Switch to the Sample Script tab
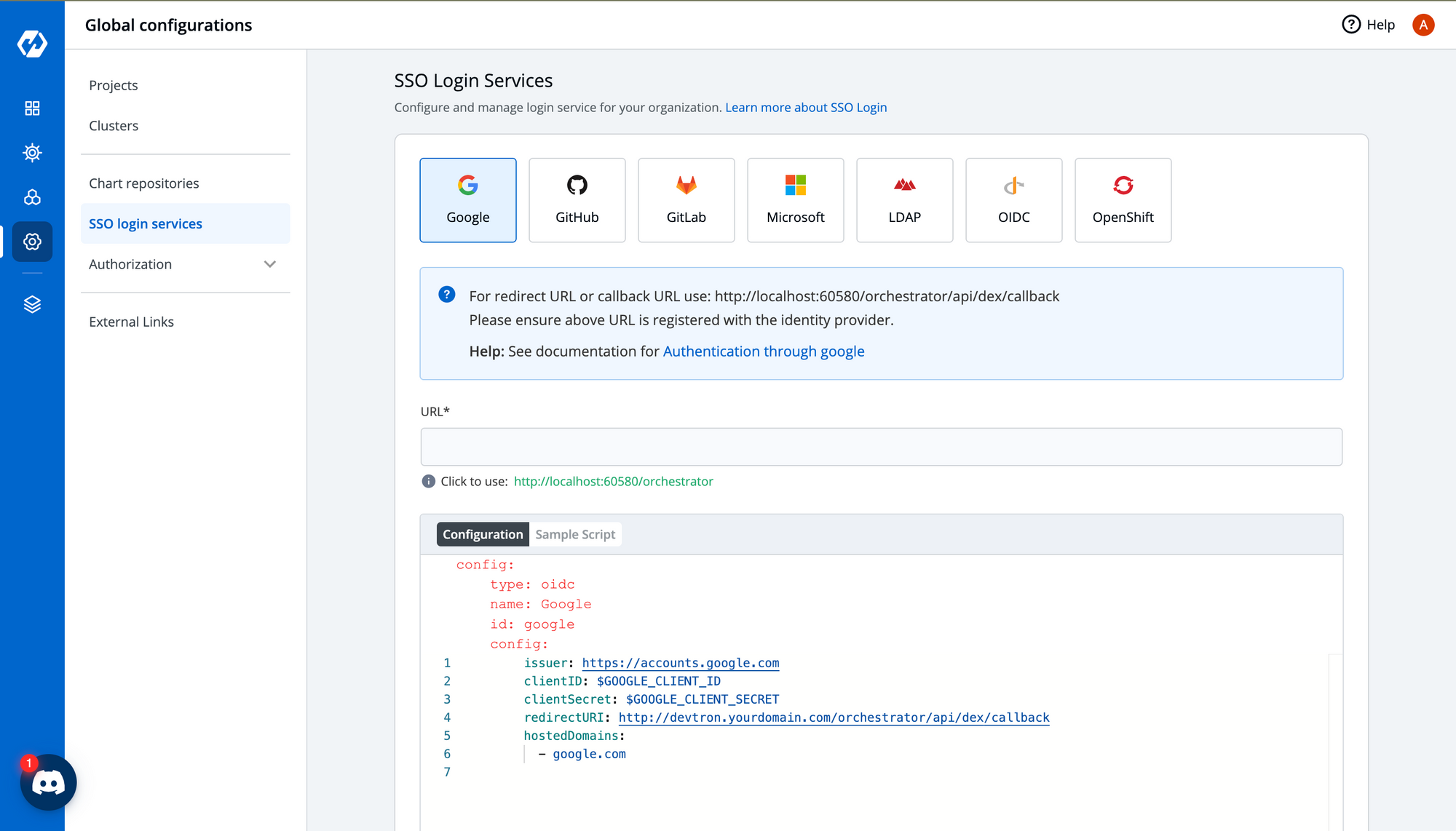Viewport: 1456px width, 831px height. pos(575,534)
